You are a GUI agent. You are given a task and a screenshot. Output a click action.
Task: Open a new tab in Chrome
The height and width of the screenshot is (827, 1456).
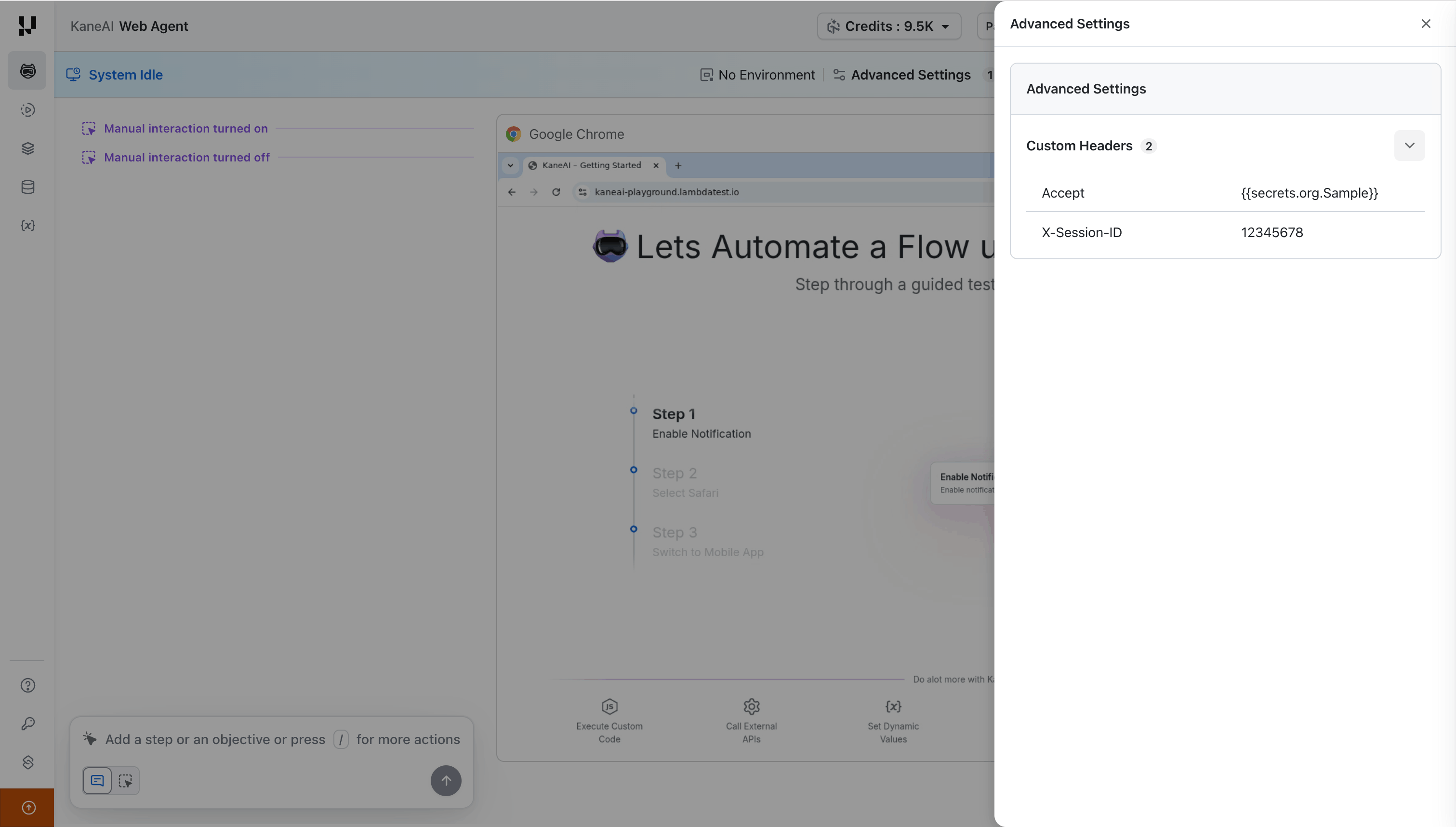tap(678, 165)
